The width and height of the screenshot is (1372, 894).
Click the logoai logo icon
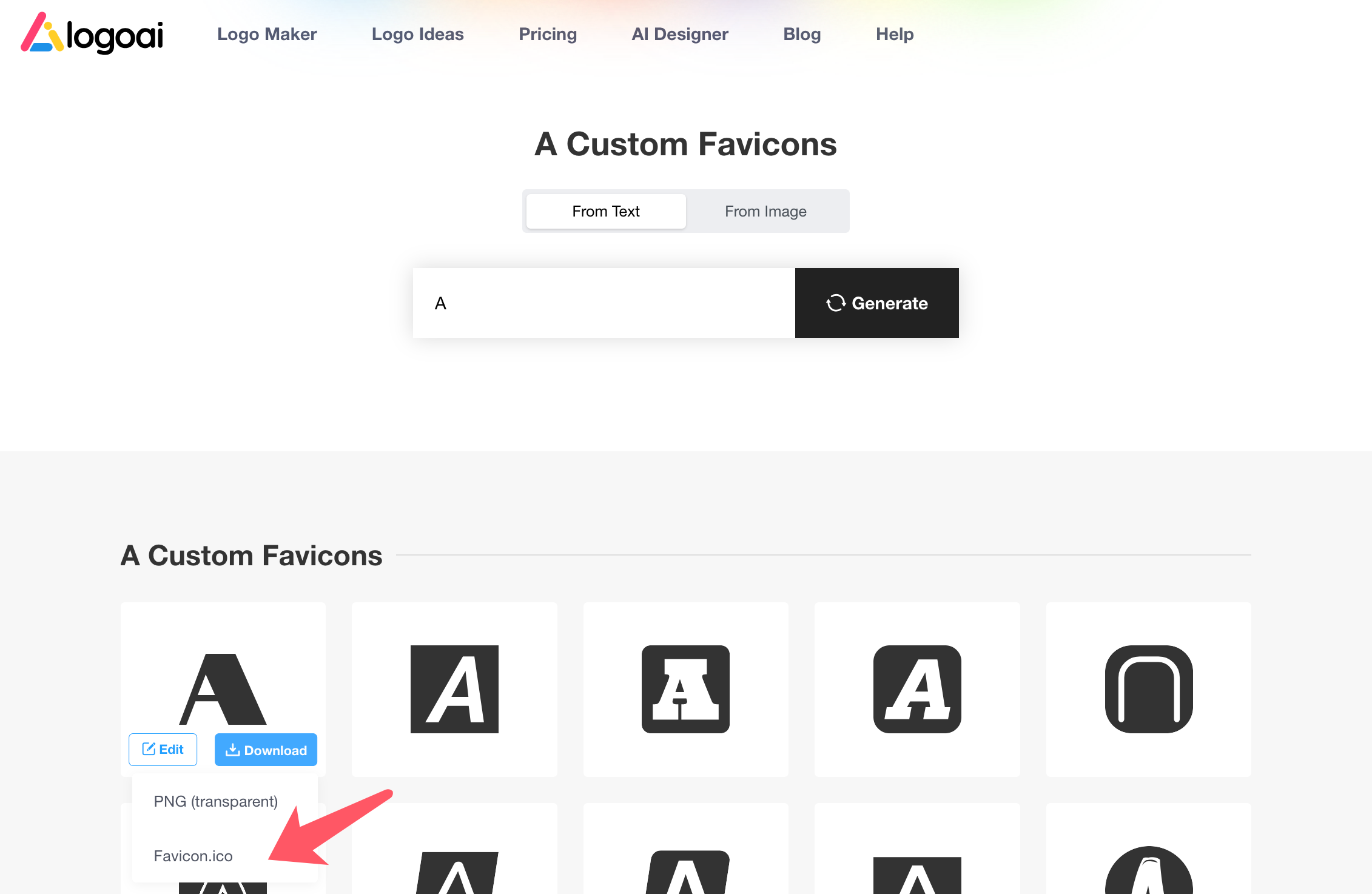tap(42, 33)
